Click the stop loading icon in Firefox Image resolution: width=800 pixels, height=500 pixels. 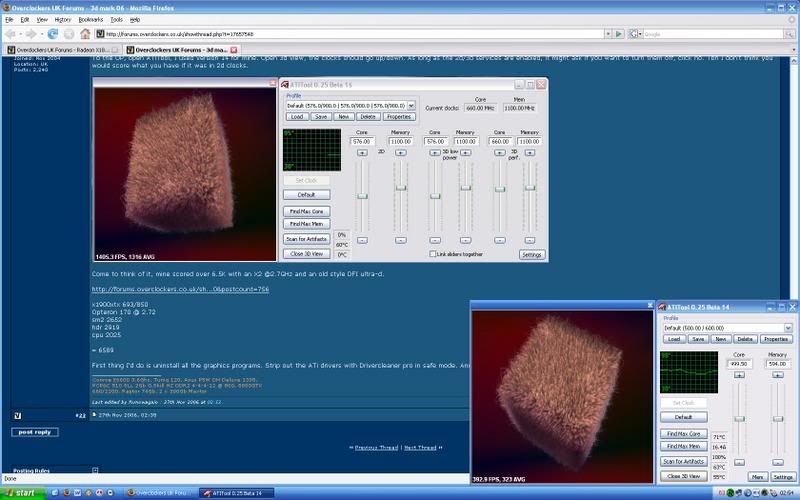click(x=69, y=33)
